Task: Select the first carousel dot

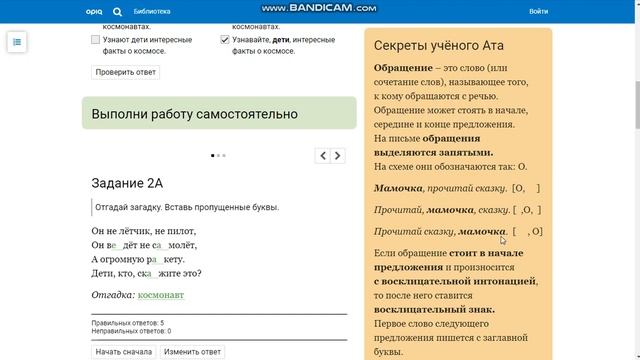Action: [x=213, y=156]
